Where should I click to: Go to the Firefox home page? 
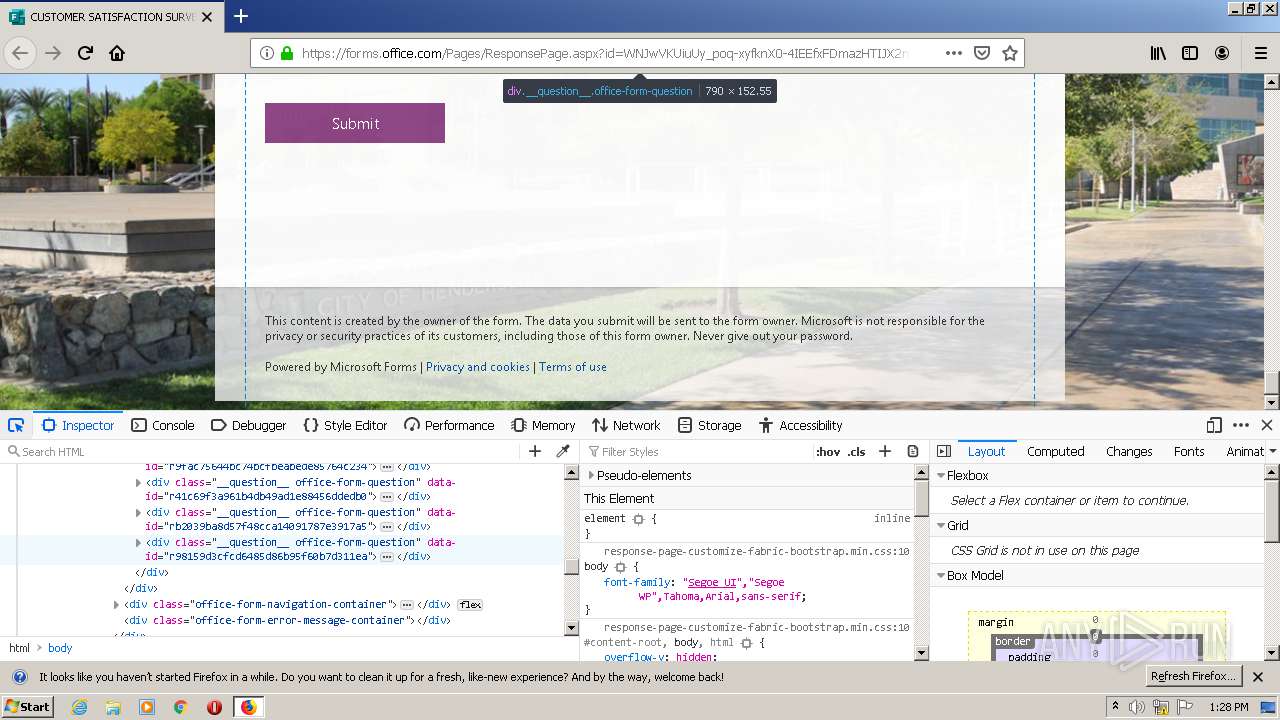click(117, 53)
